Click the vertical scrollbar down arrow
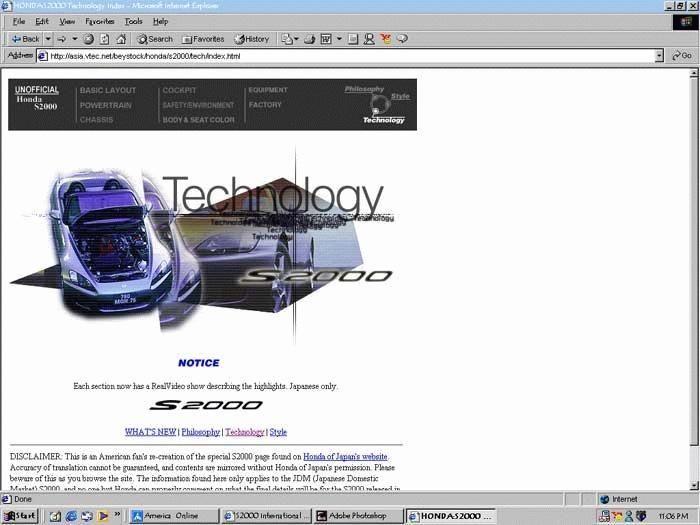The image size is (700, 525). click(692, 485)
